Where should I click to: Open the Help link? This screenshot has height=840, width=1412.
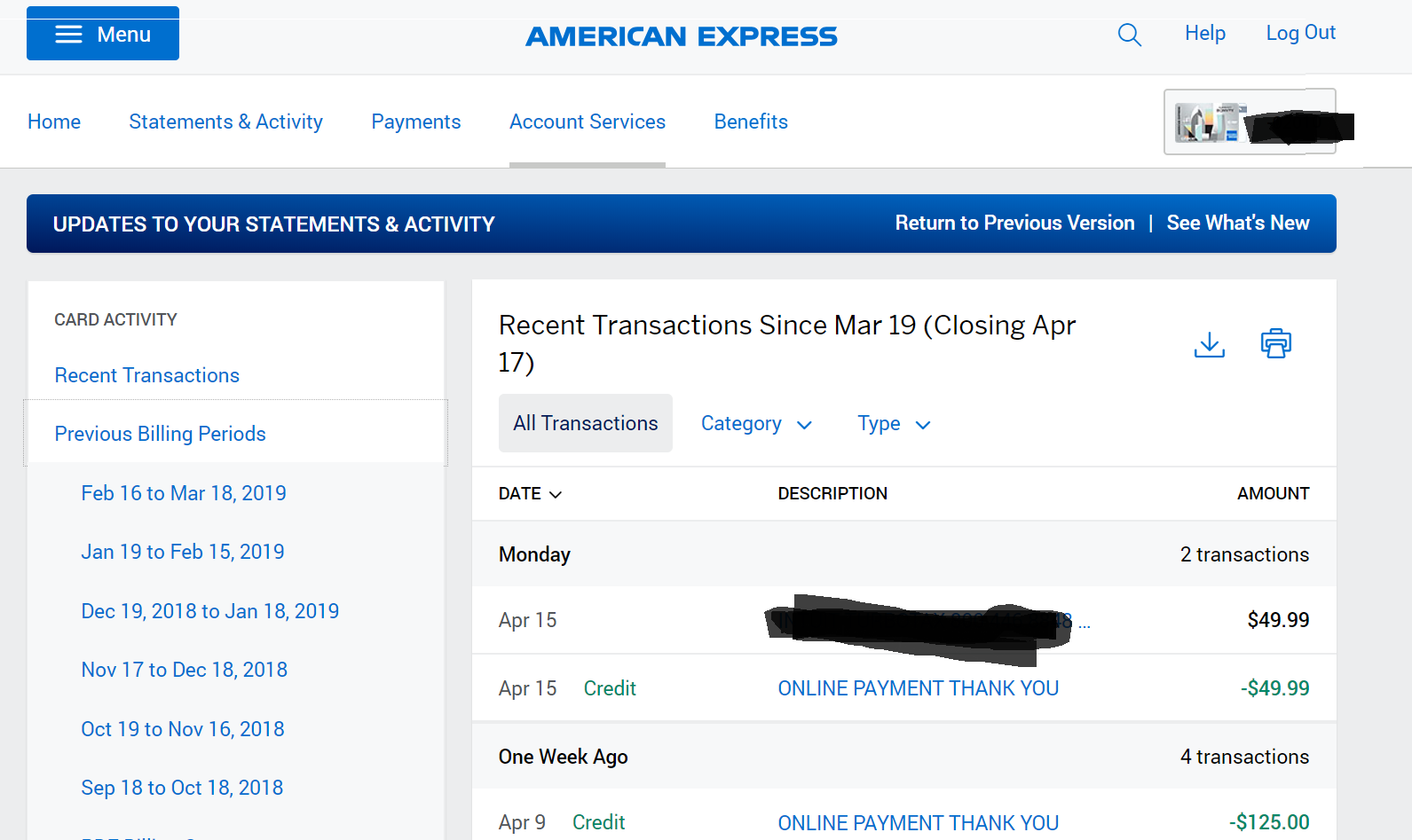(1204, 33)
